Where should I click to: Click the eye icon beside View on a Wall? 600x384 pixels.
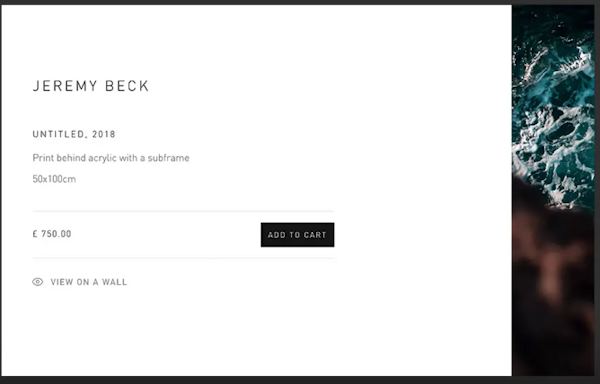click(38, 282)
